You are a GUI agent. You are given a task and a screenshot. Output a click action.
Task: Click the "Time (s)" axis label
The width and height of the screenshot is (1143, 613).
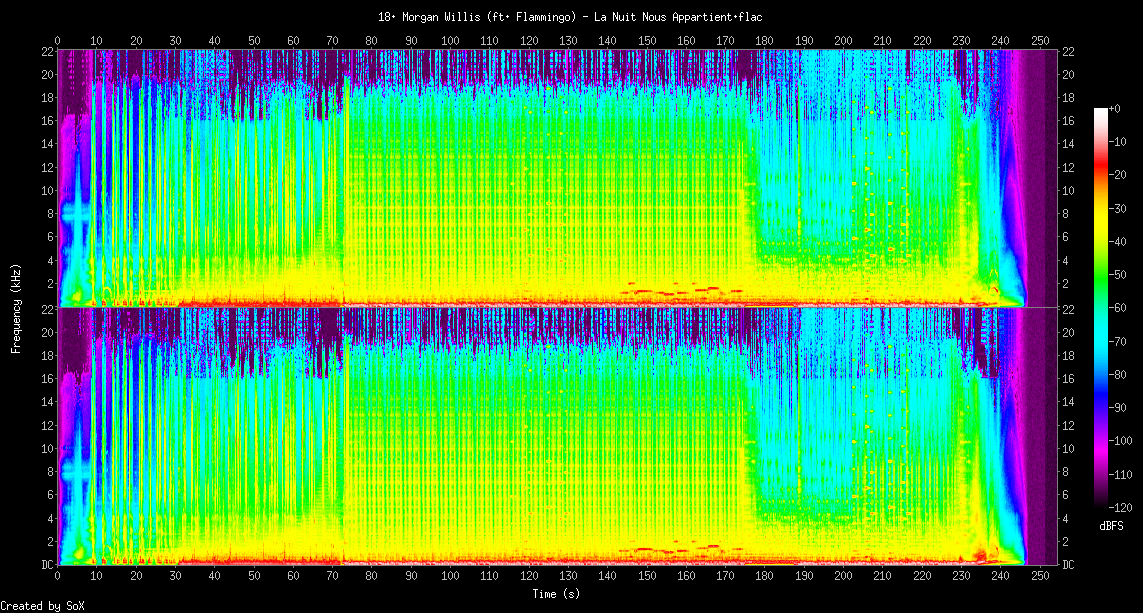click(x=555, y=594)
